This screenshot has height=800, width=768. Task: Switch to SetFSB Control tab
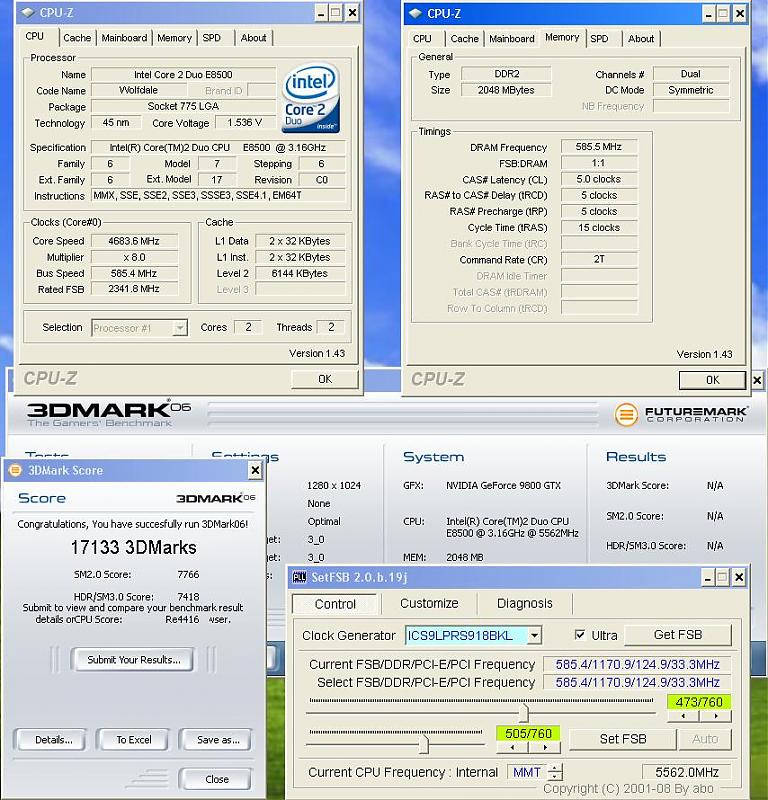point(335,604)
